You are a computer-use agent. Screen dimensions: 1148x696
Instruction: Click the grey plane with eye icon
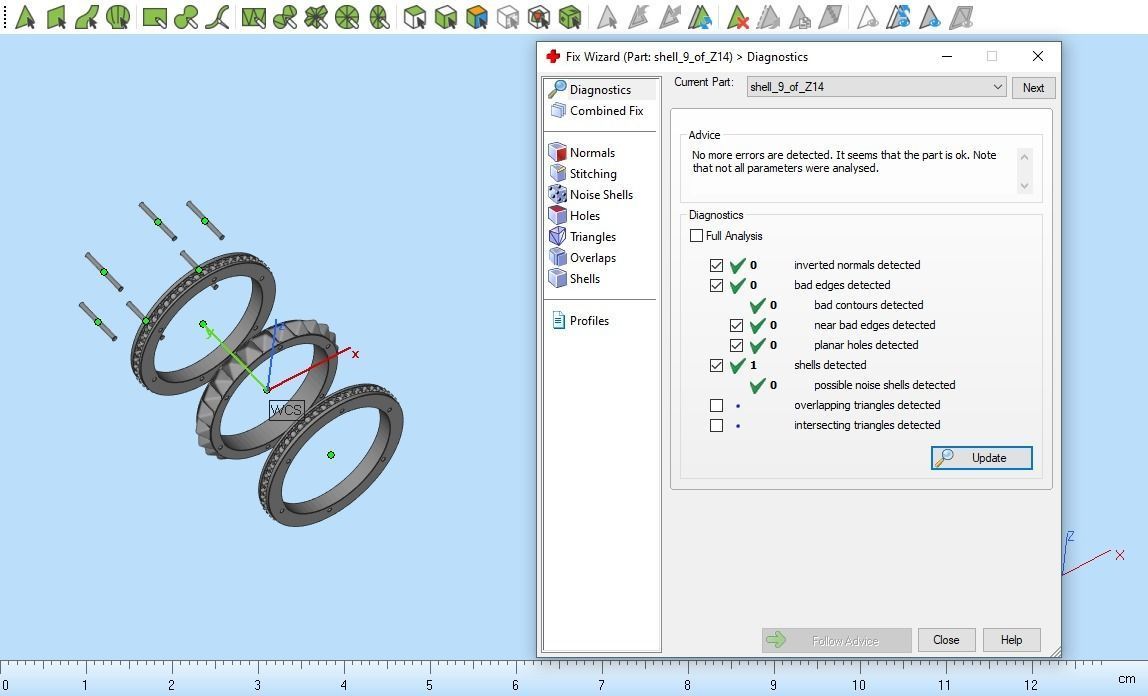pyautogui.click(x=961, y=17)
